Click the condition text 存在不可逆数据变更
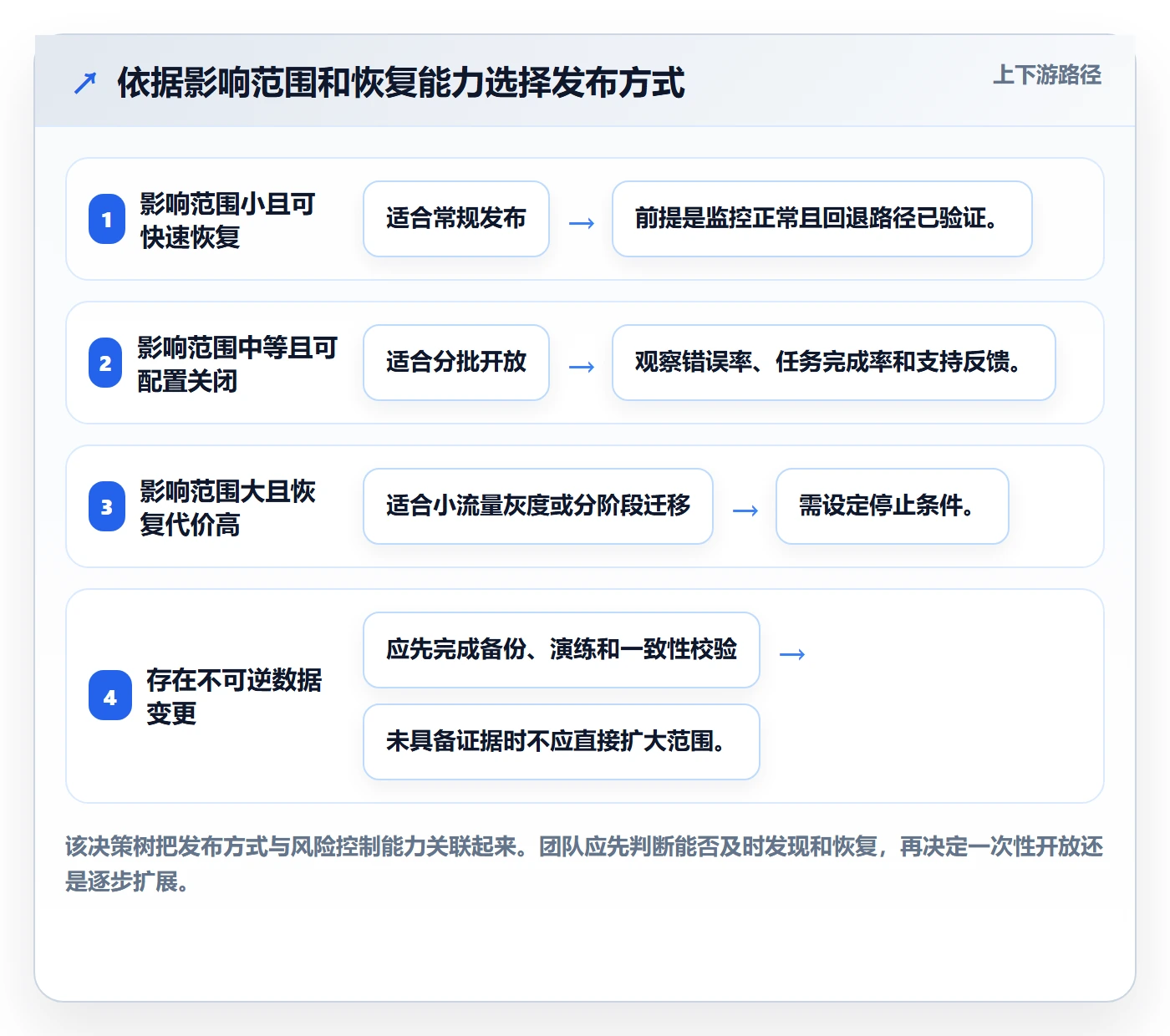 234,696
